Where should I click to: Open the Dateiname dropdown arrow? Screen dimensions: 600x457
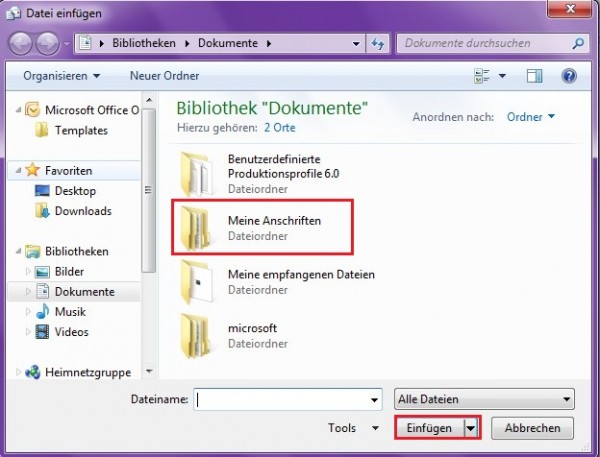point(375,400)
